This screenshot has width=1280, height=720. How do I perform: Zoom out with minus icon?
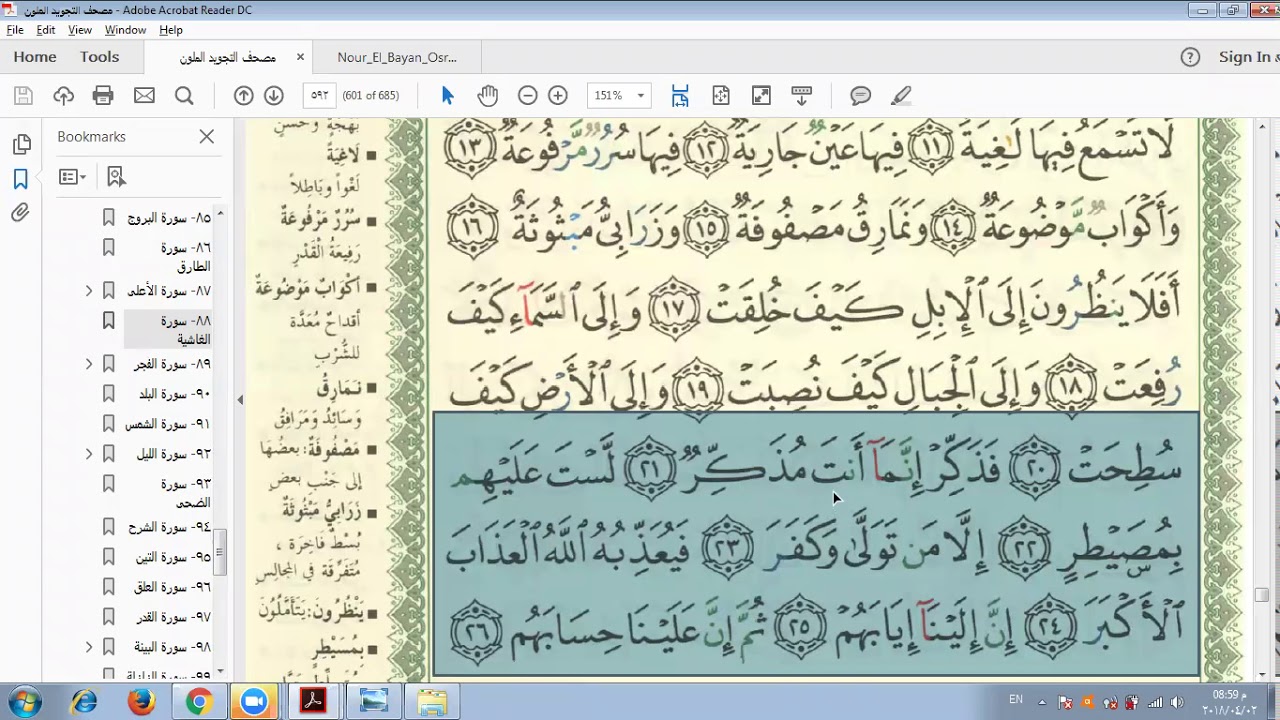(x=527, y=95)
